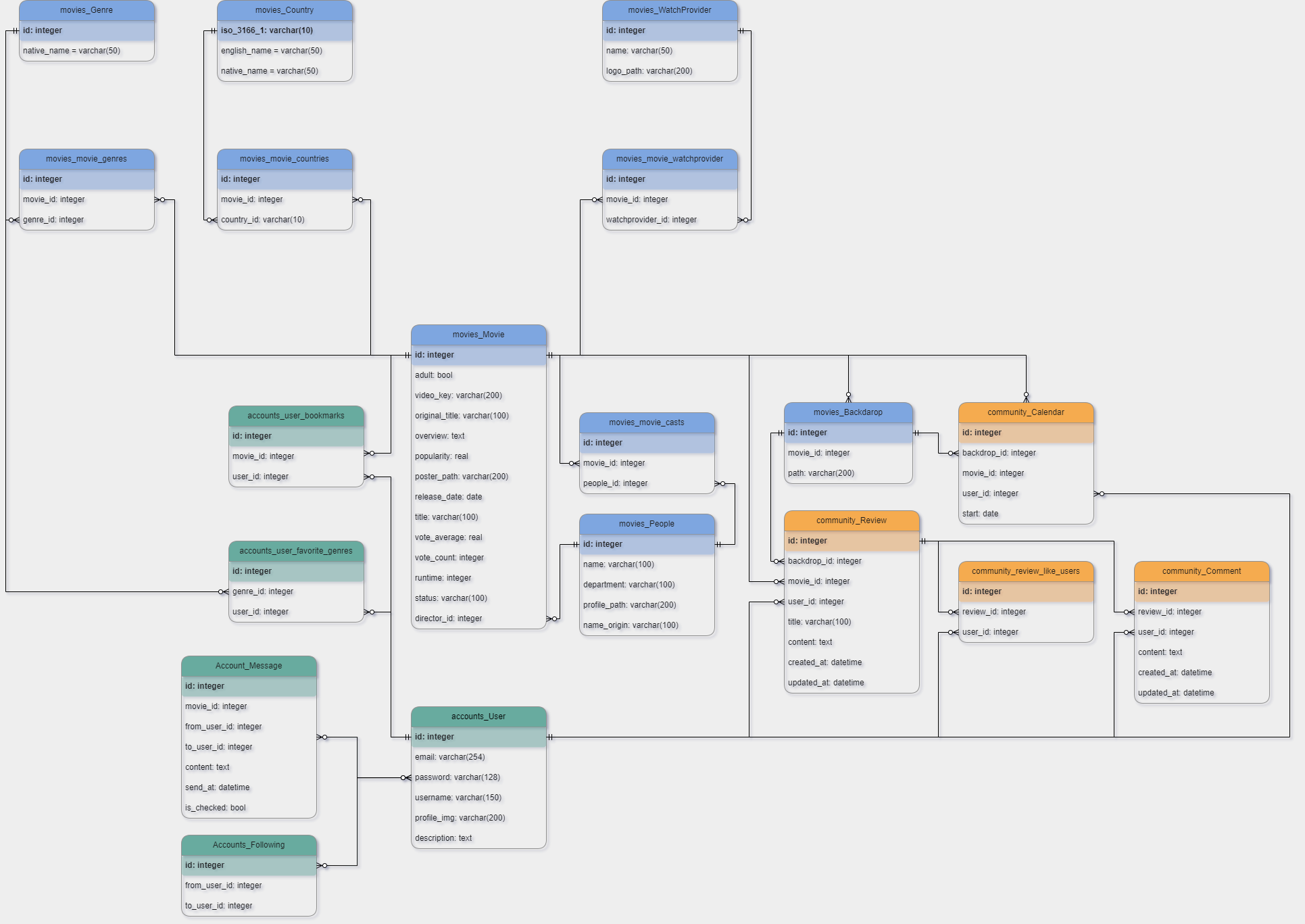This screenshot has height=924, width=1305.
Task: Select the community_Calendar table title
Action: 1025,412
